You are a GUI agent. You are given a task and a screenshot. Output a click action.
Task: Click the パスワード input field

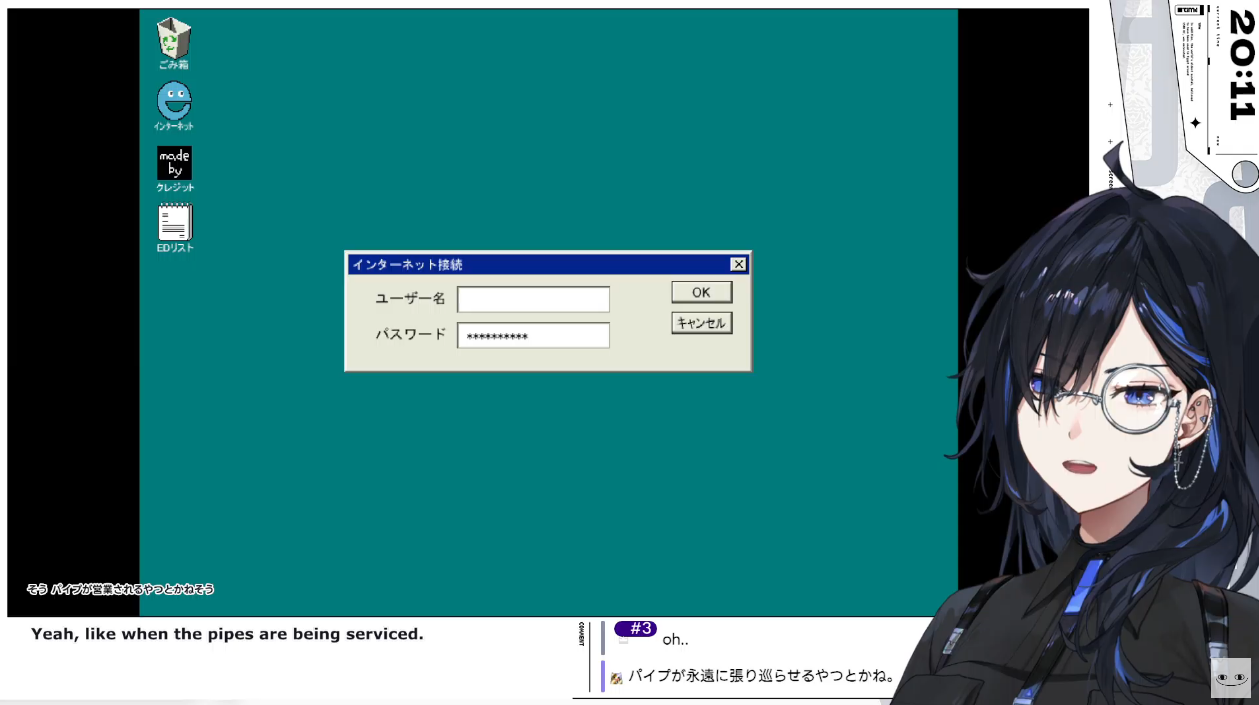point(533,335)
